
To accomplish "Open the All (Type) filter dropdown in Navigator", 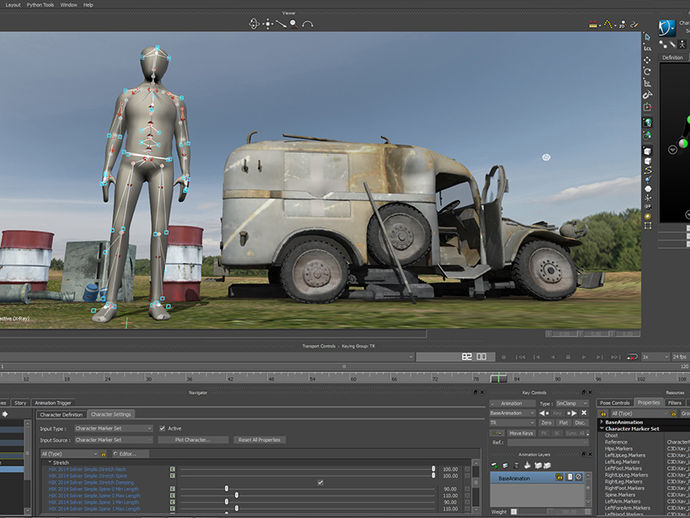I will tap(69, 454).
